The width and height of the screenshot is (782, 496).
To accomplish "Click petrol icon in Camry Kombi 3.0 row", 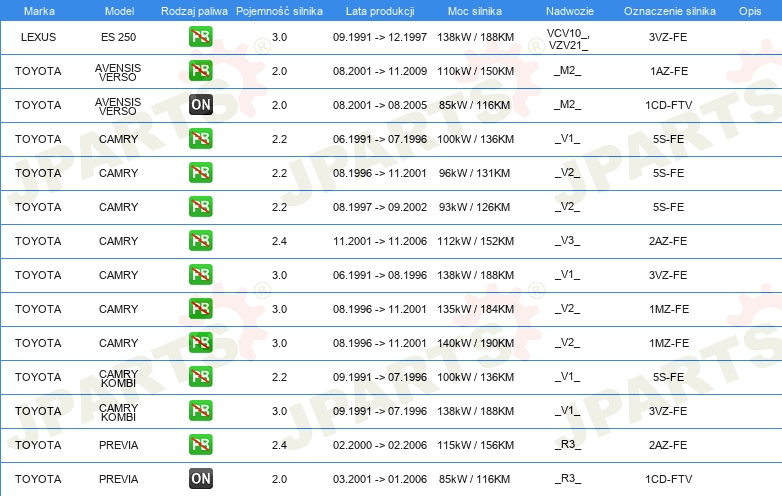I will point(200,411).
